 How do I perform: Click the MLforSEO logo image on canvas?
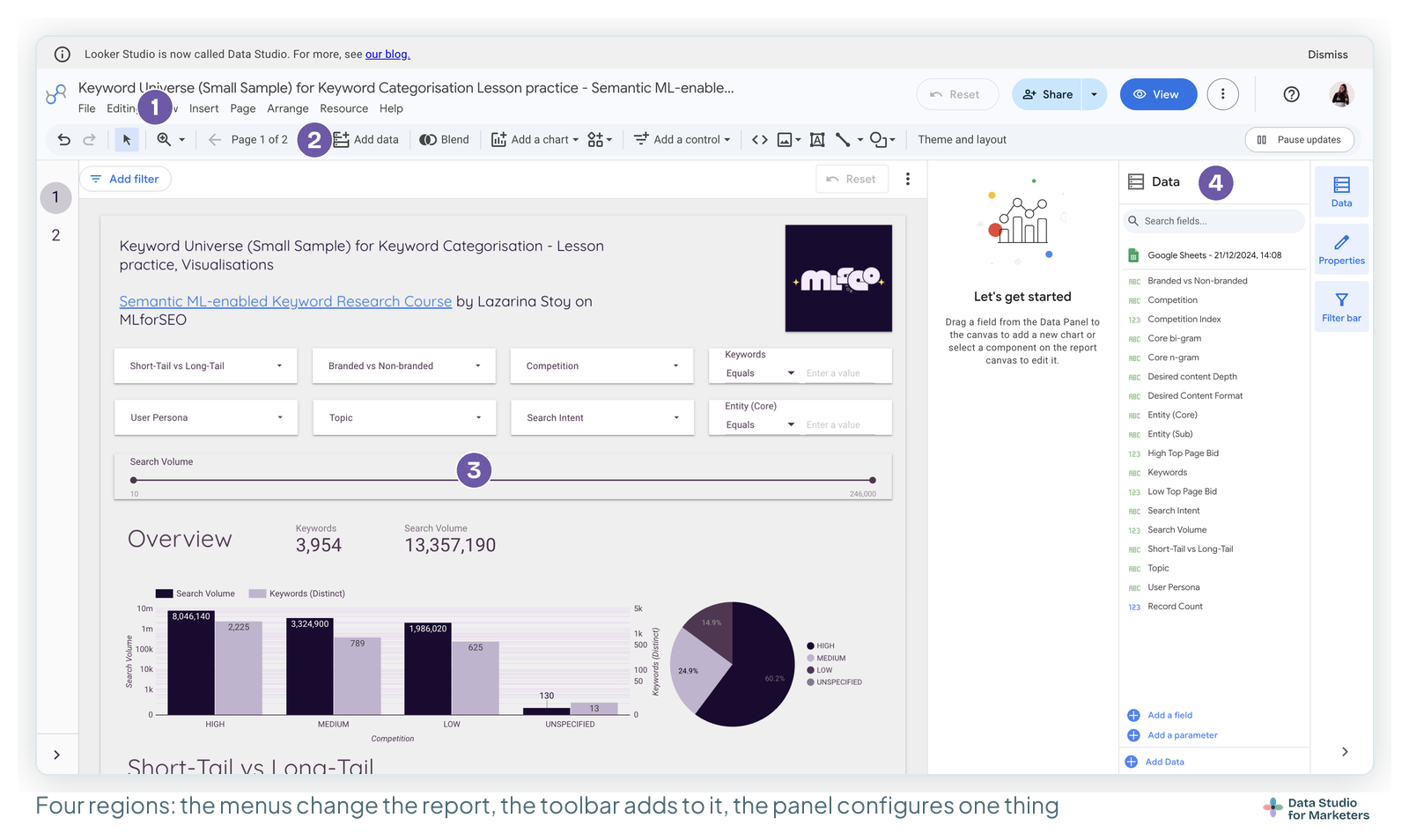[838, 278]
